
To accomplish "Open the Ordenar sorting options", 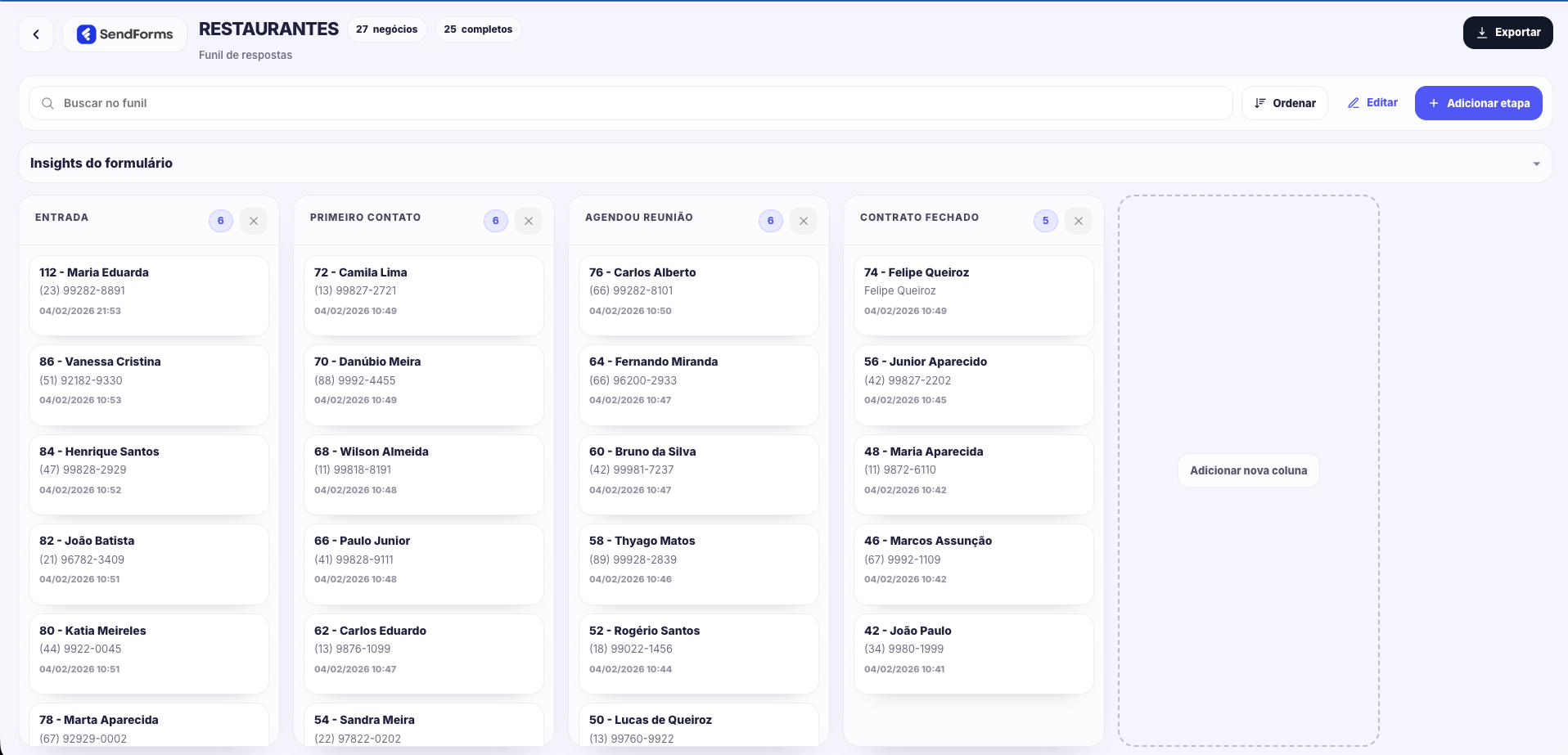I will (x=1284, y=103).
